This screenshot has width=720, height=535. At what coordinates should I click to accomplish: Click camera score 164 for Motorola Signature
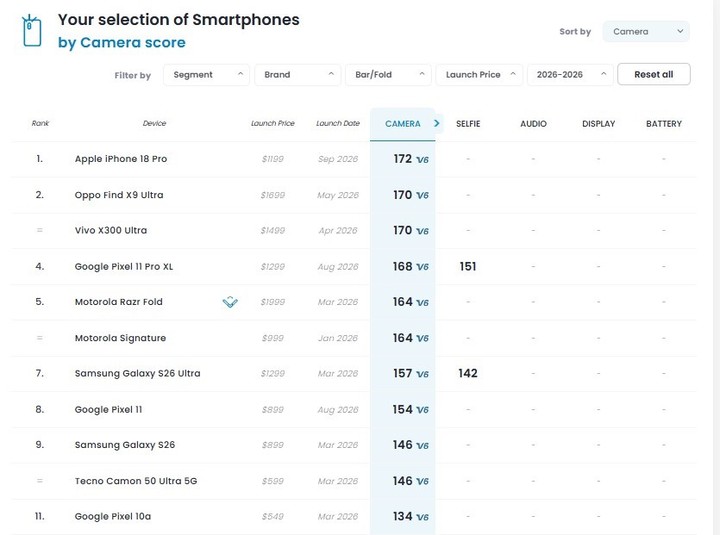point(403,338)
